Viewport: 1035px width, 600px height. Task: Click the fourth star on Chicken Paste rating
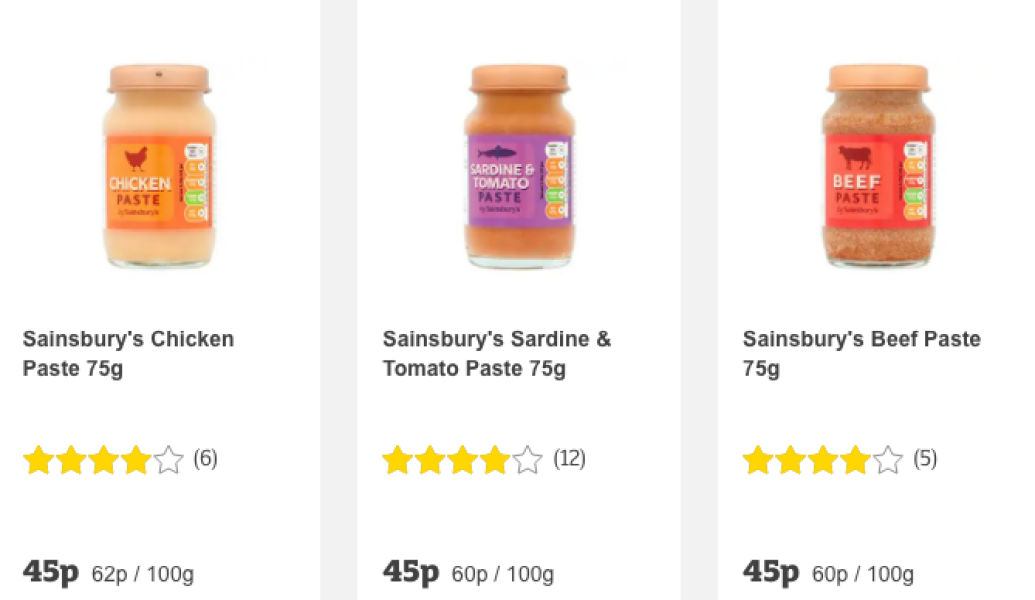[x=137, y=460]
